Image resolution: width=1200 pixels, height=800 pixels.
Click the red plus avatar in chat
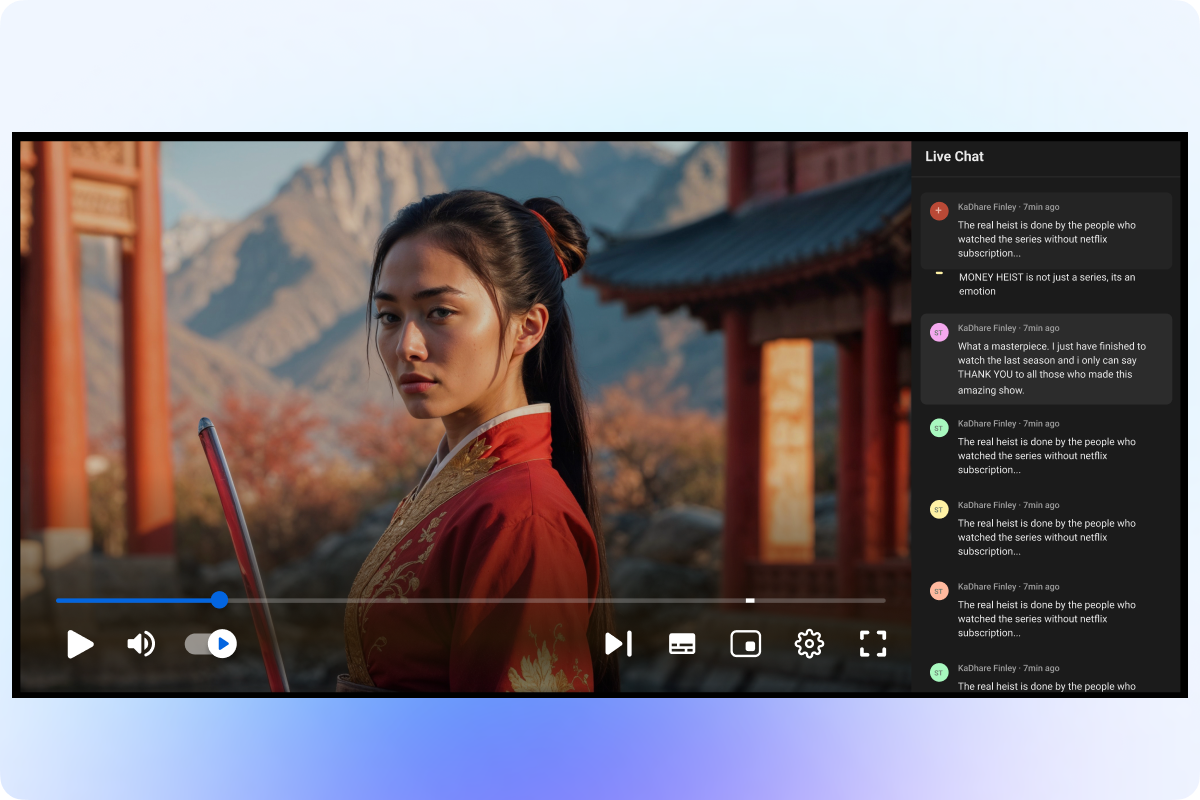tap(939, 211)
